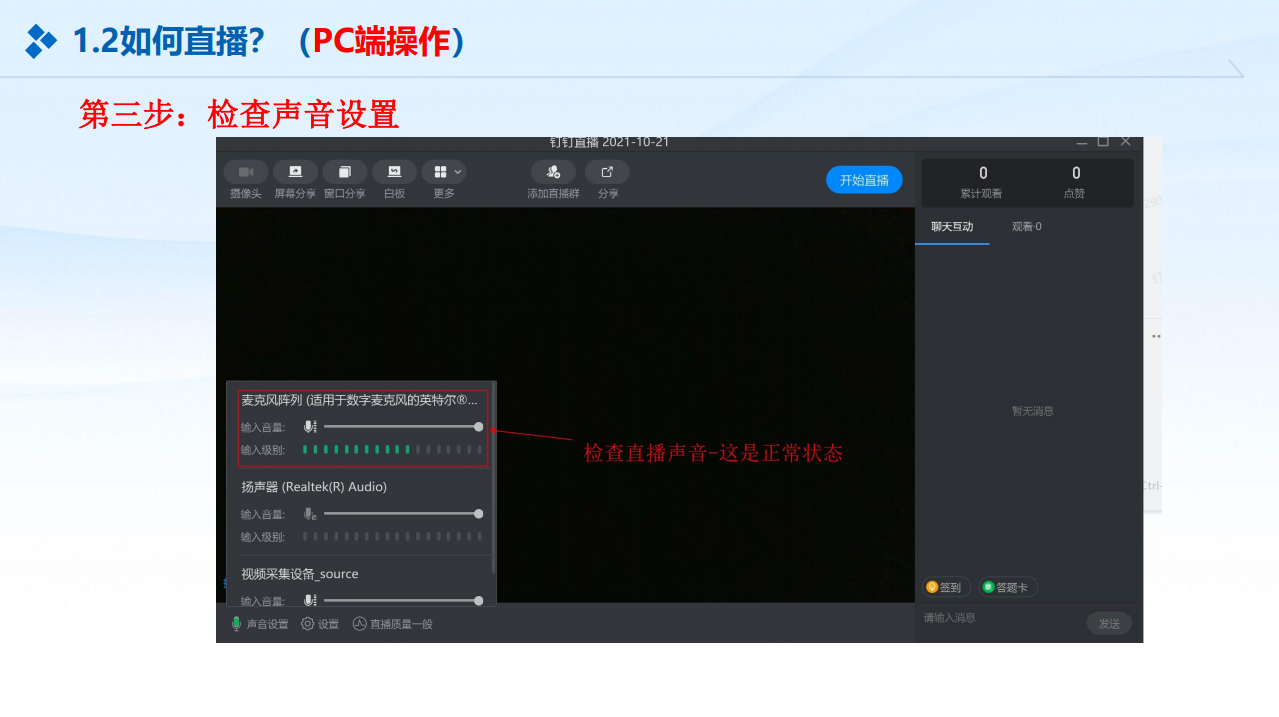Switch to the 聊天互动 tab
Screen dimensions: 1279x717
[952, 227]
